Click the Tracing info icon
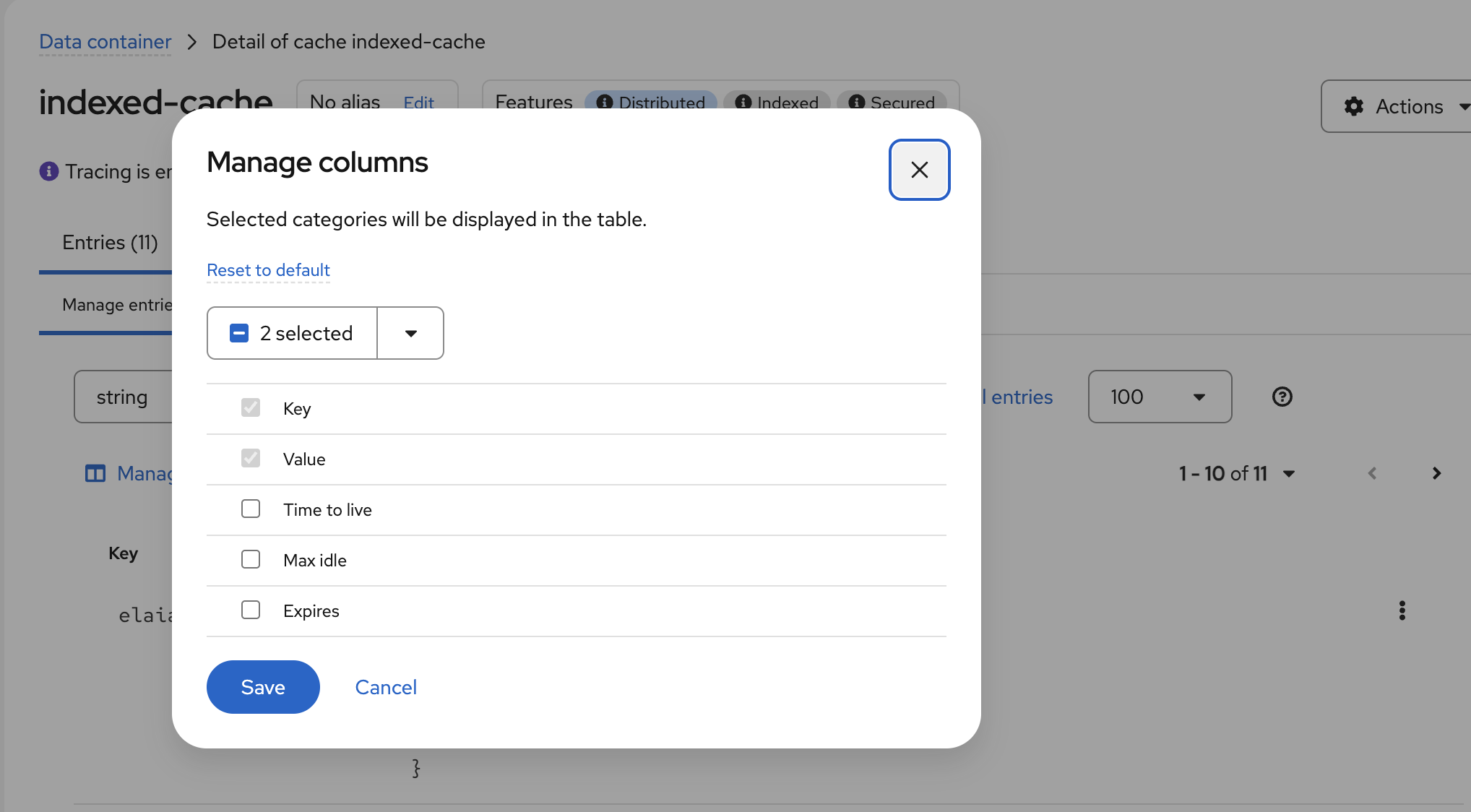 49,171
